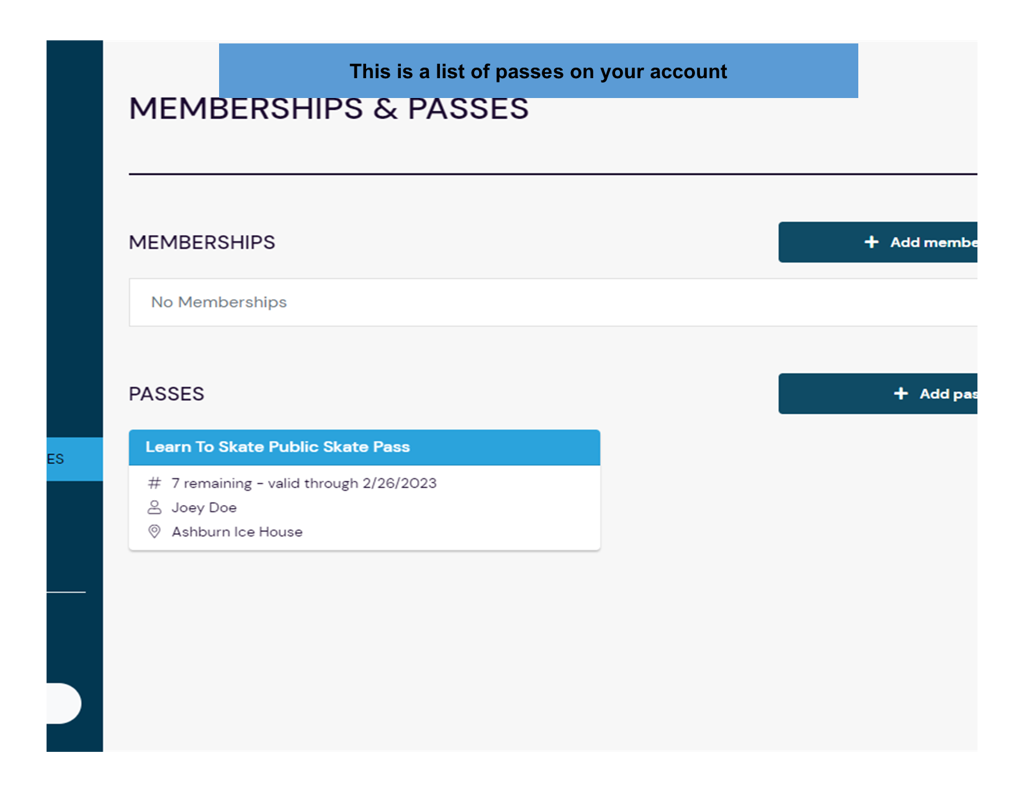Click the Joey Doe name on the pass
The width and height of the screenshot is (1024, 791).
[204, 507]
